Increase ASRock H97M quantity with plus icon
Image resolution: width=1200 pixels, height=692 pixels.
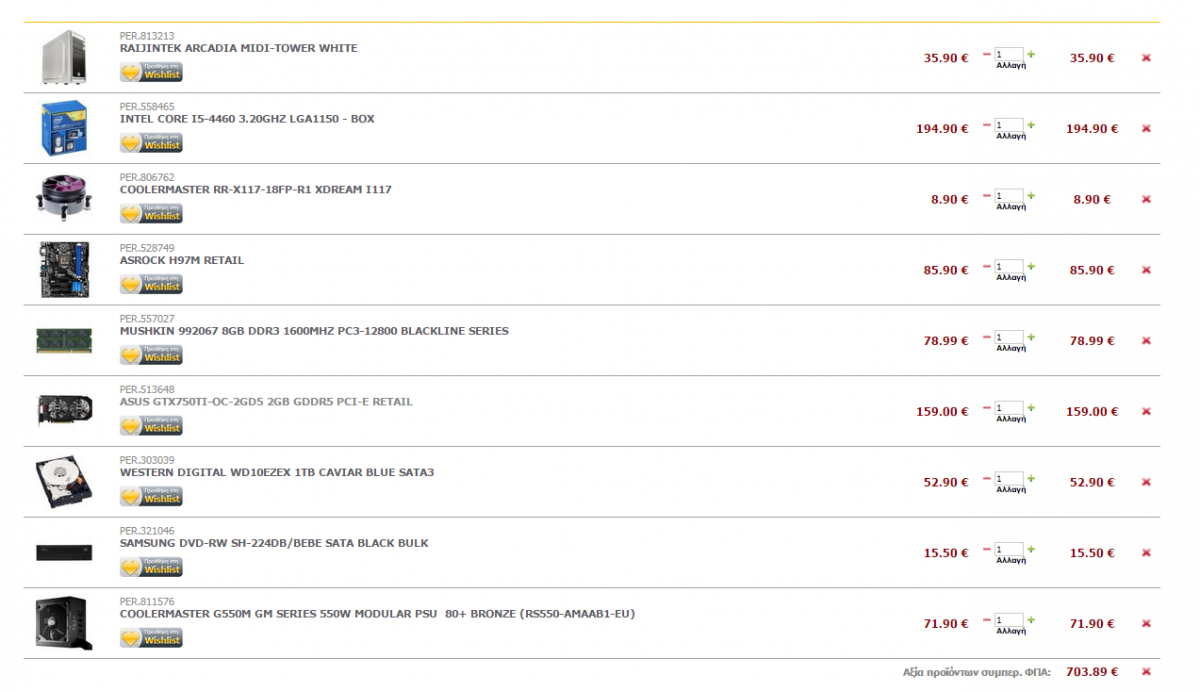(x=1031, y=266)
